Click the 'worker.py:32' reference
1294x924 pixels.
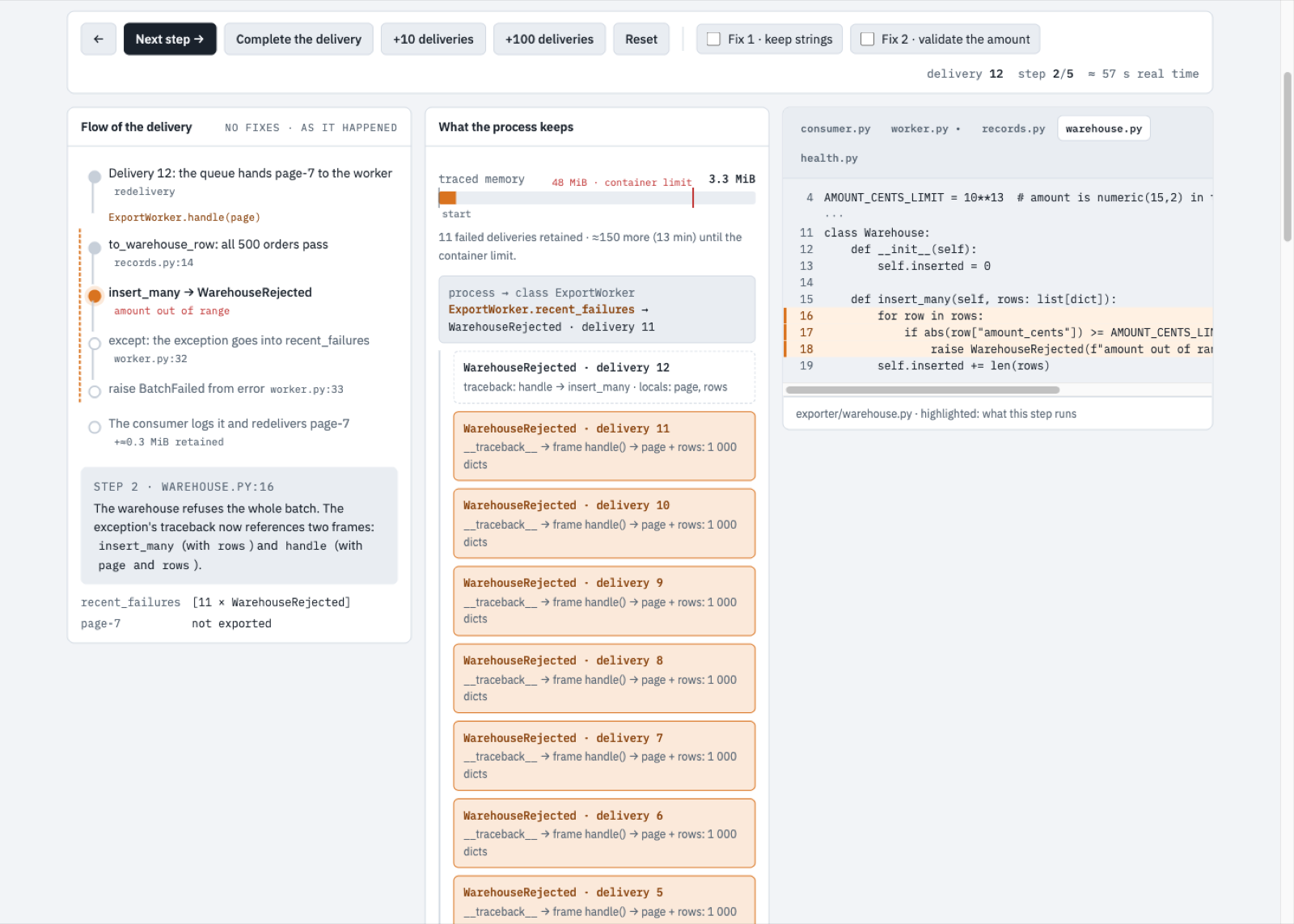pyautogui.click(x=150, y=359)
